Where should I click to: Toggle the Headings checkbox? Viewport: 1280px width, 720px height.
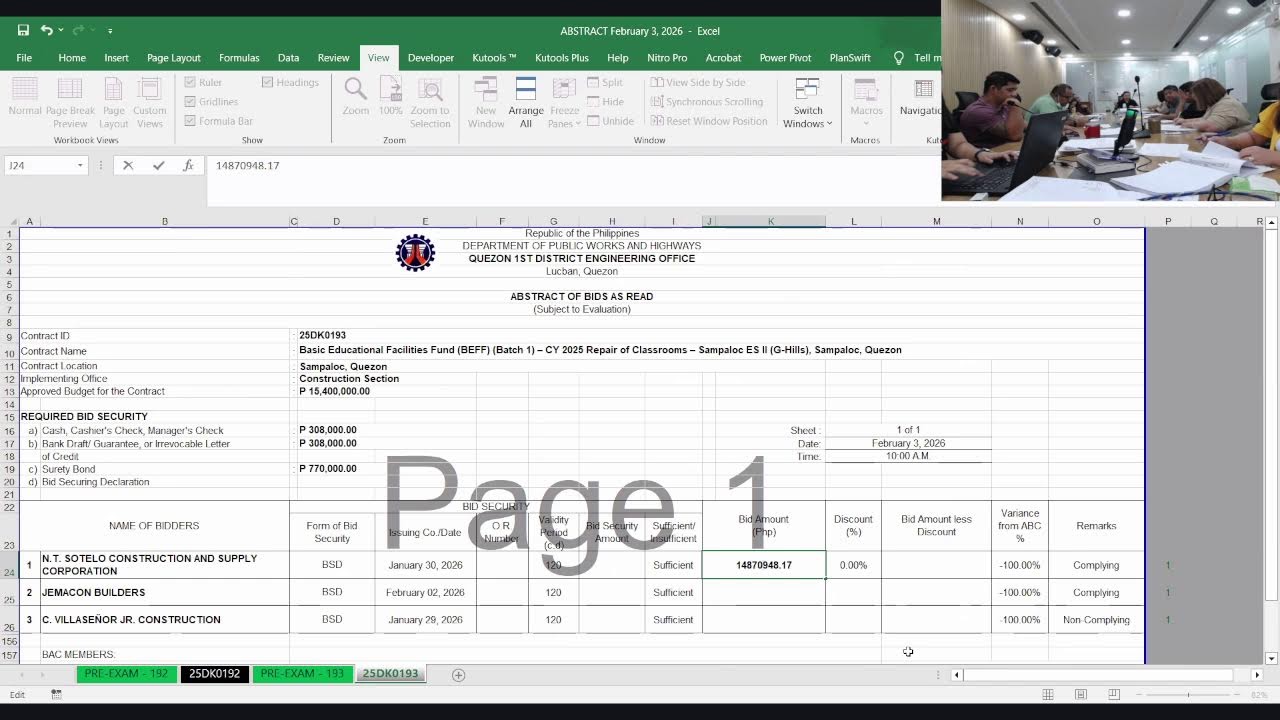pos(268,83)
